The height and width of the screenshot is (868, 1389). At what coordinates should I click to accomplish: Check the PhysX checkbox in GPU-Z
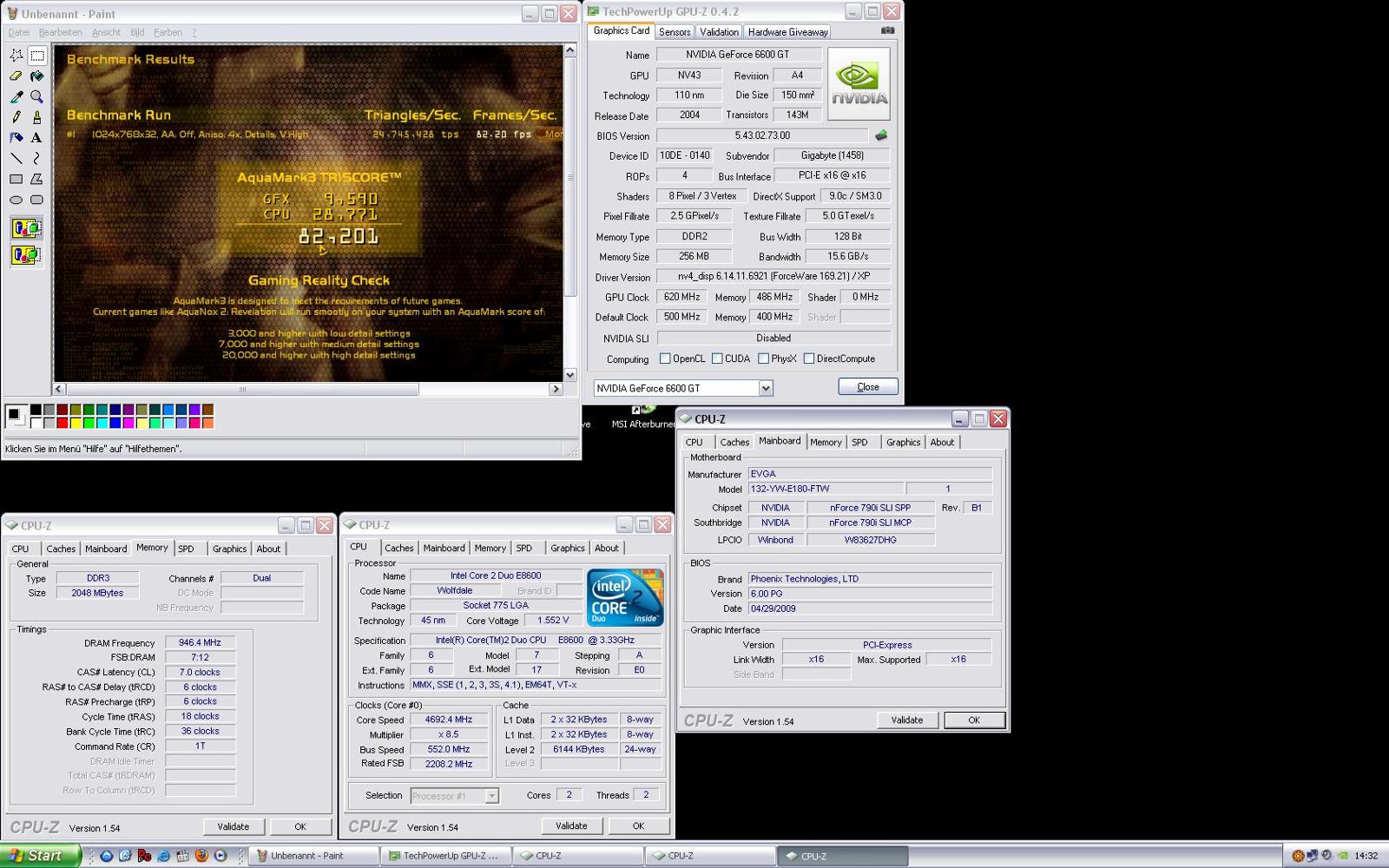pyautogui.click(x=763, y=358)
